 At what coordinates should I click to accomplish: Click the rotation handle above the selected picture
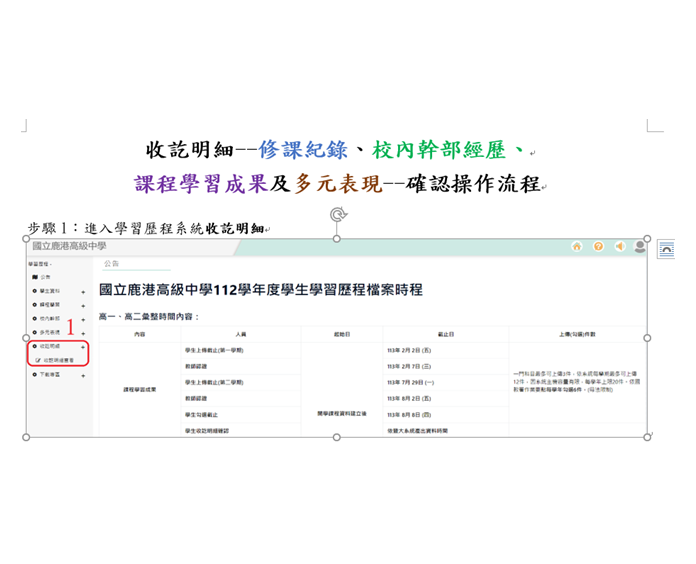(338, 214)
